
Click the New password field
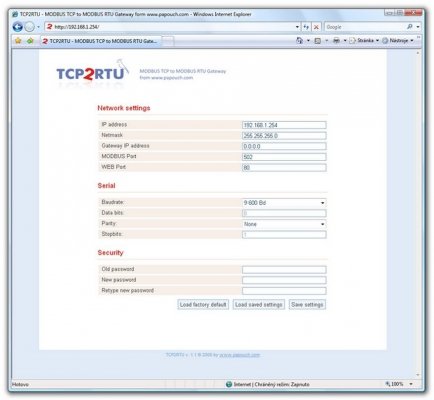(284, 280)
